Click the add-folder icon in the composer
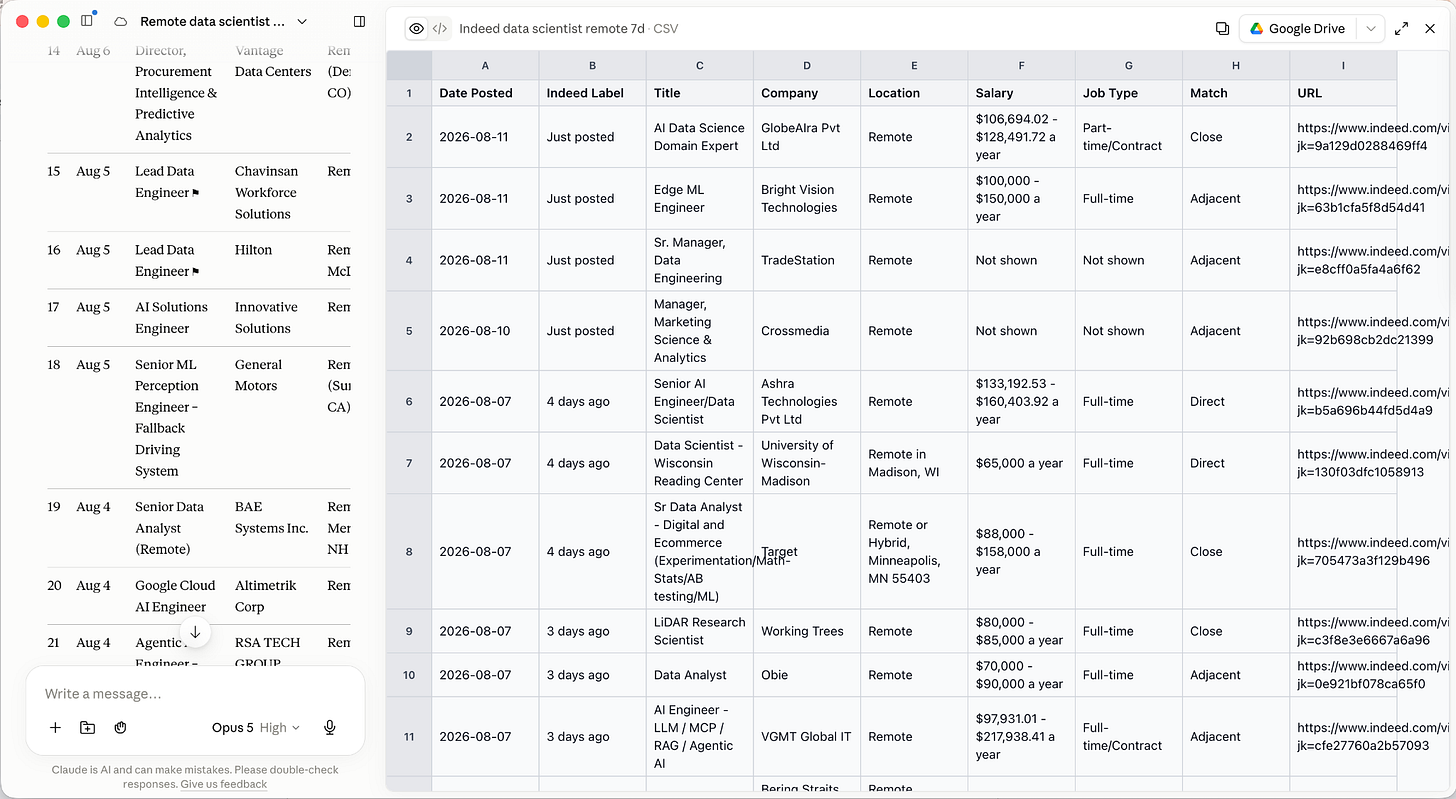Viewport: 1456px width, 799px height. 87,728
